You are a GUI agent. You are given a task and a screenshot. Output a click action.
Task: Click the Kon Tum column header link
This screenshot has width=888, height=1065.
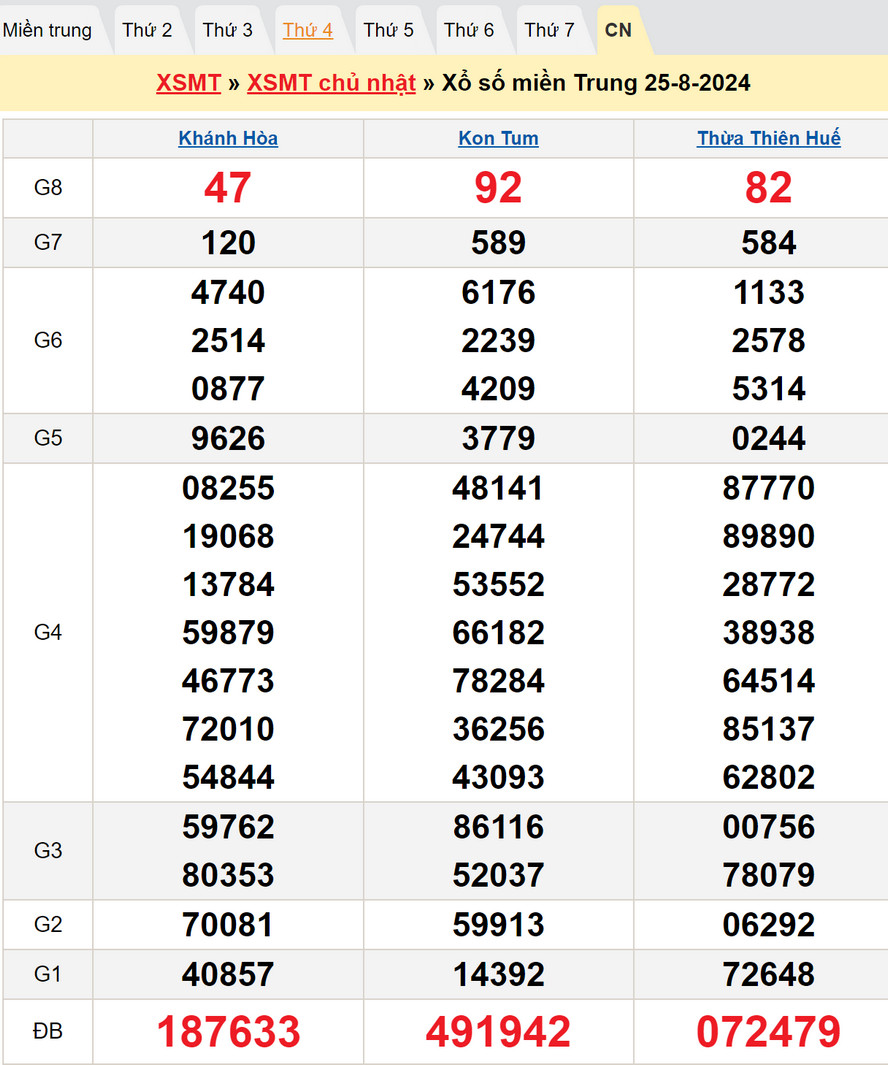pos(498,139)
